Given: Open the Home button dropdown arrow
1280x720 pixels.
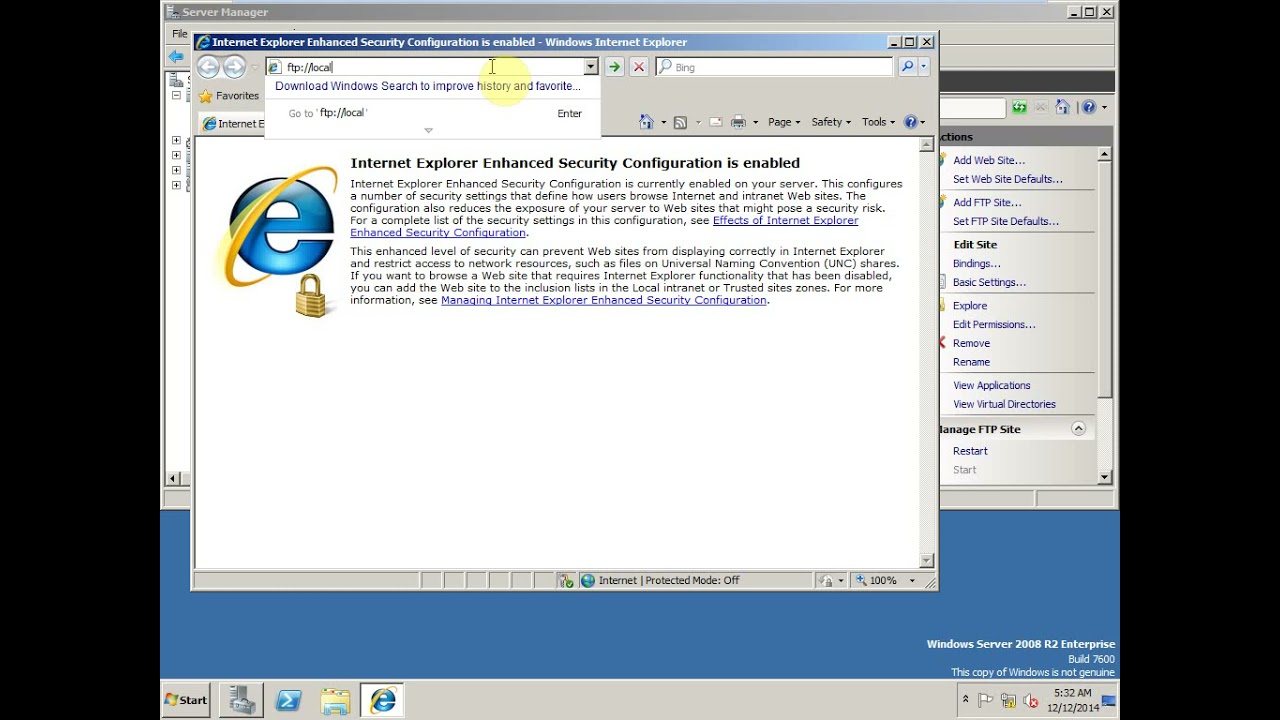Looking at the screenshot, I should 662,122.
